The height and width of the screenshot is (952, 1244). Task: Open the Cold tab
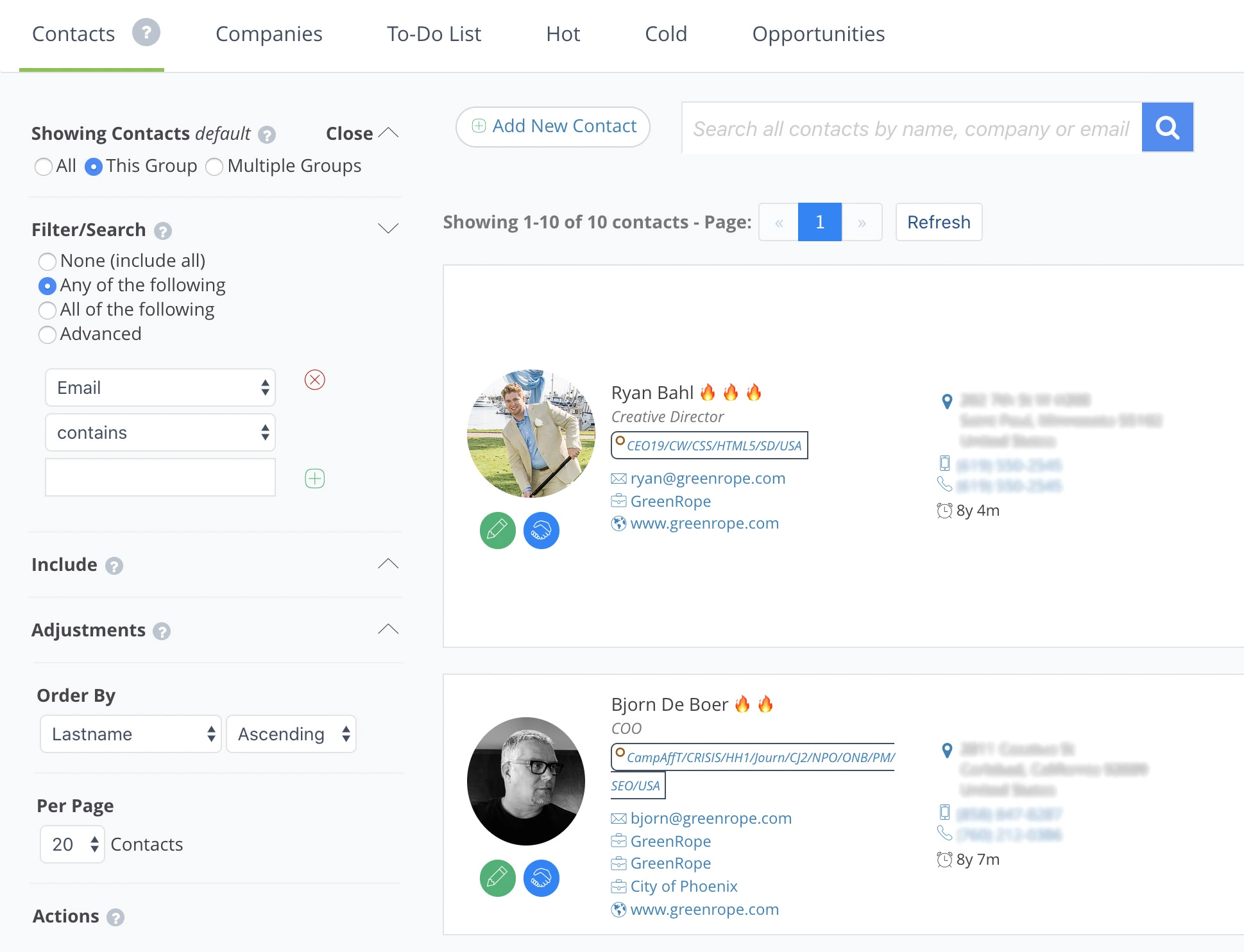coord(666,34)
